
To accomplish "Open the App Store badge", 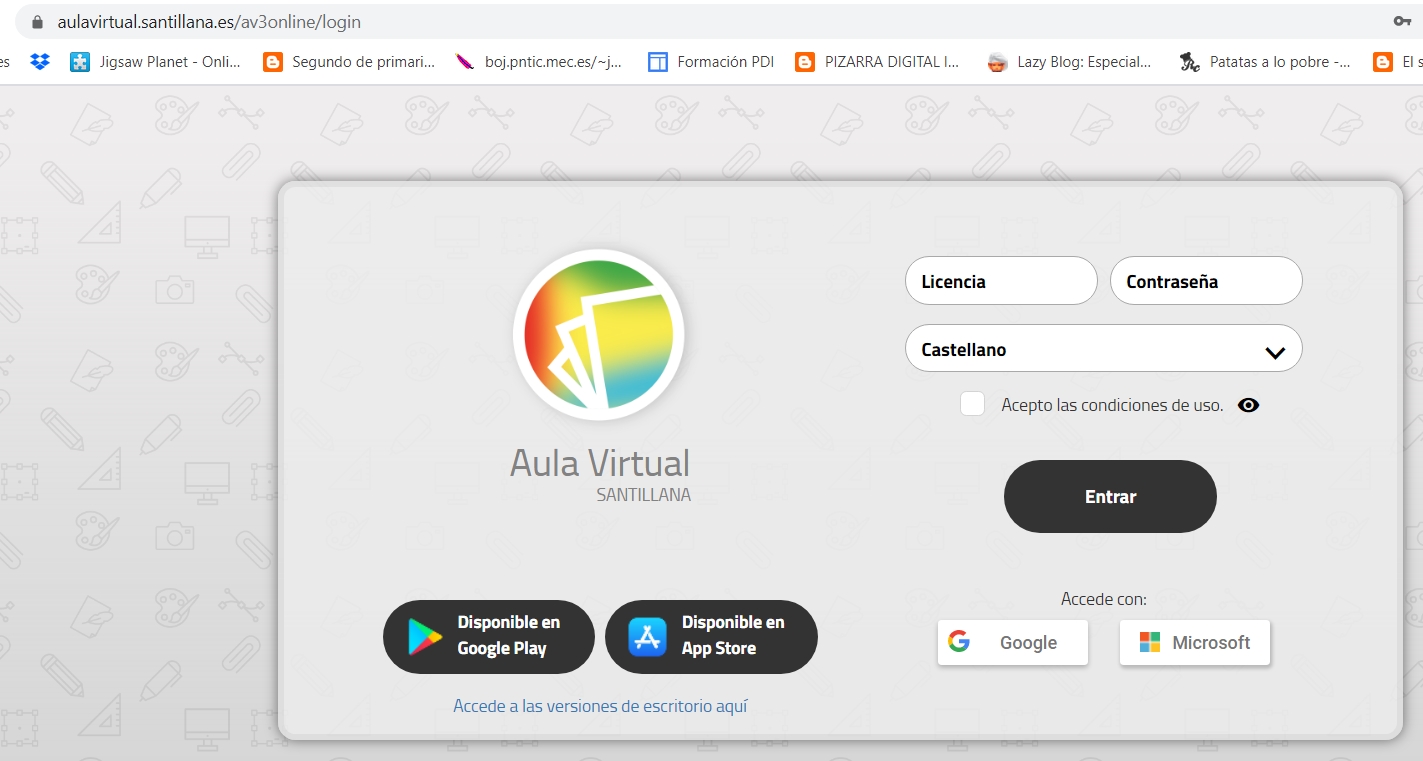I will click(711, 637).
